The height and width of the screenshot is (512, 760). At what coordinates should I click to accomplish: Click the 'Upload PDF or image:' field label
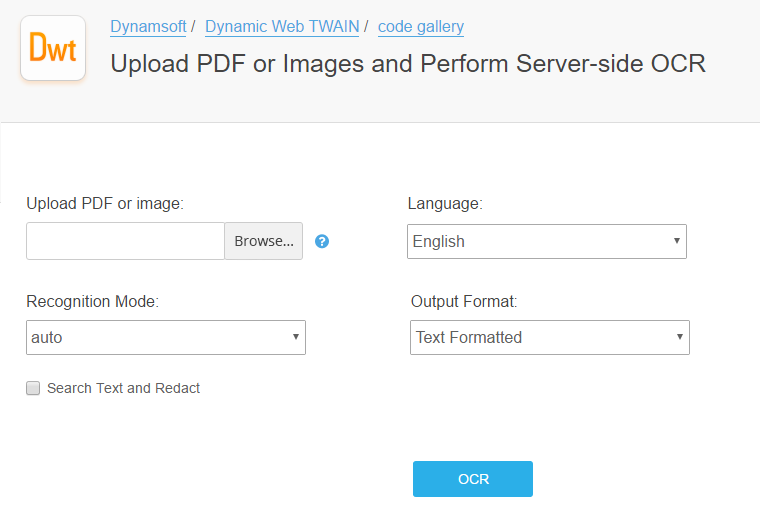pos(105,203)
